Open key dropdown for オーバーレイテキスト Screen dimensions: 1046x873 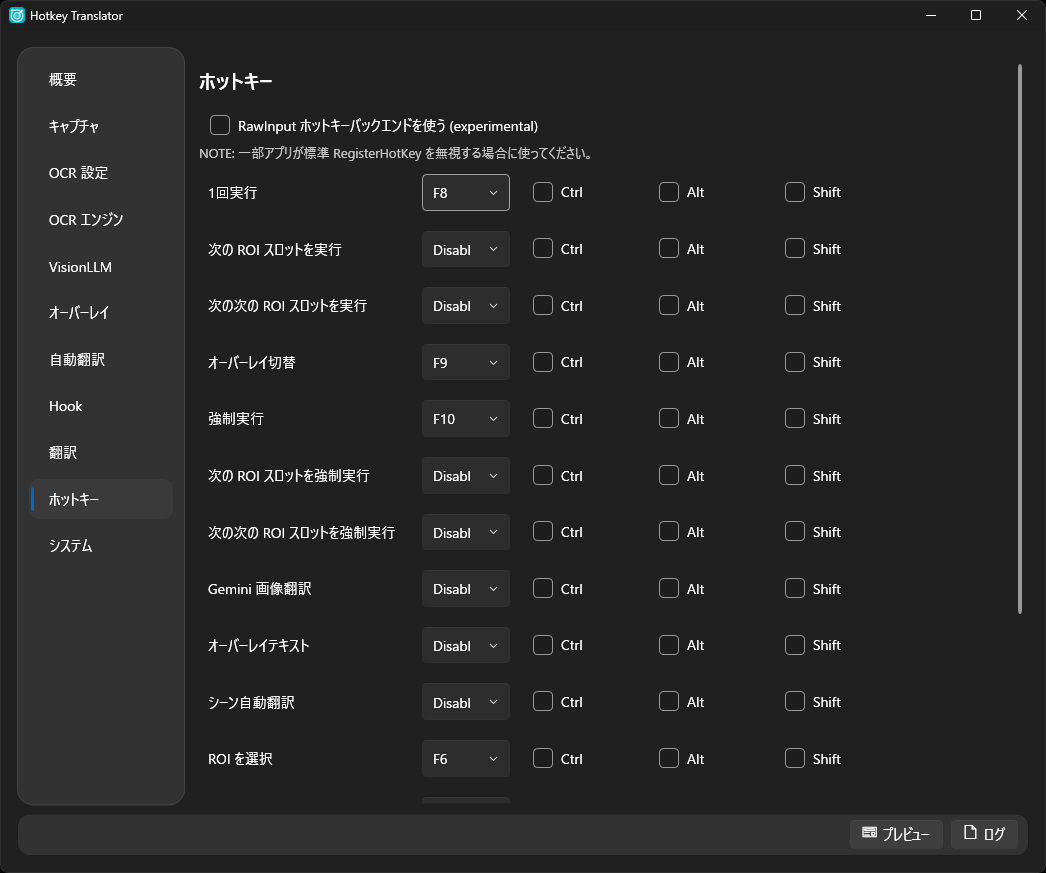click(x=466, y=646)
